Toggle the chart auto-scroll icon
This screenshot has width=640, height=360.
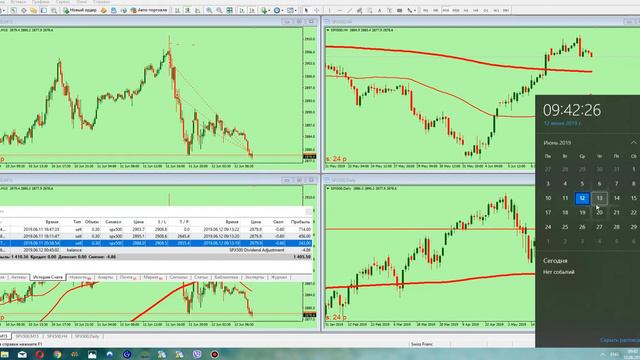point(242,10)
